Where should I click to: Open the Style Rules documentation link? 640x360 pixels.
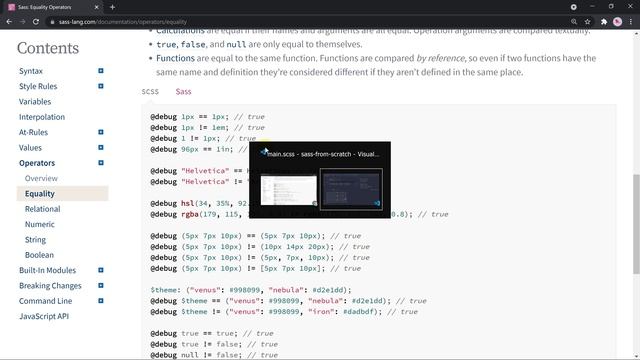tap(38, 87)
